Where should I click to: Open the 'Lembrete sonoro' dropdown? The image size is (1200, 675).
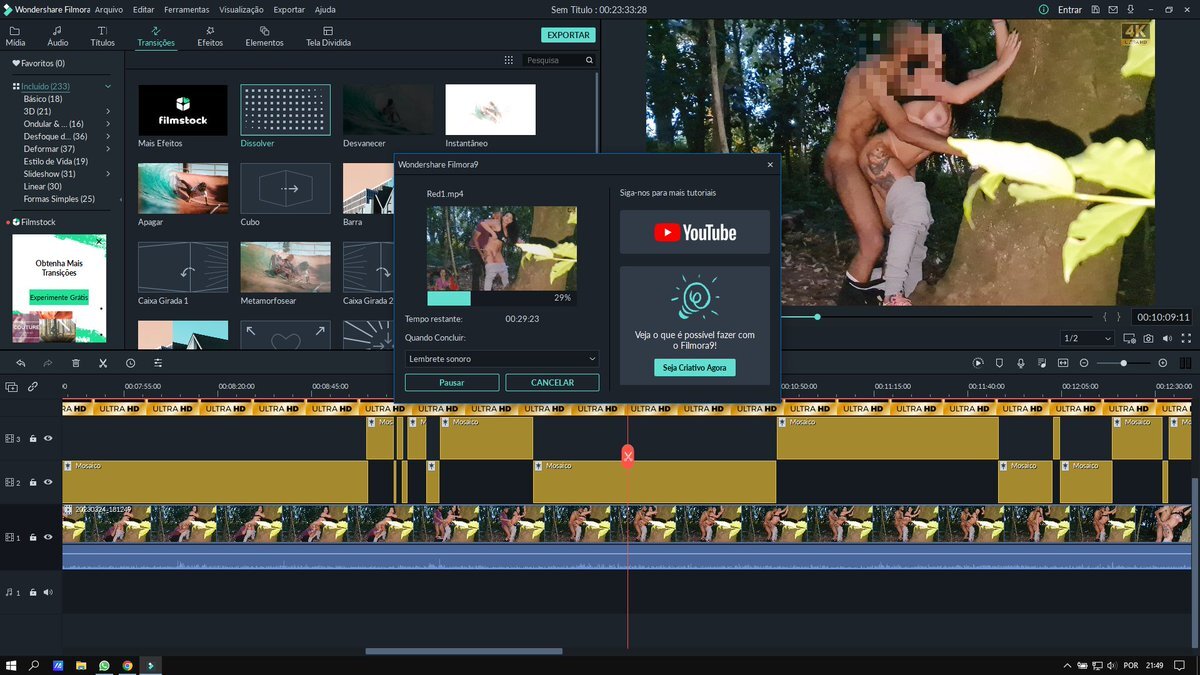[502, 358]
